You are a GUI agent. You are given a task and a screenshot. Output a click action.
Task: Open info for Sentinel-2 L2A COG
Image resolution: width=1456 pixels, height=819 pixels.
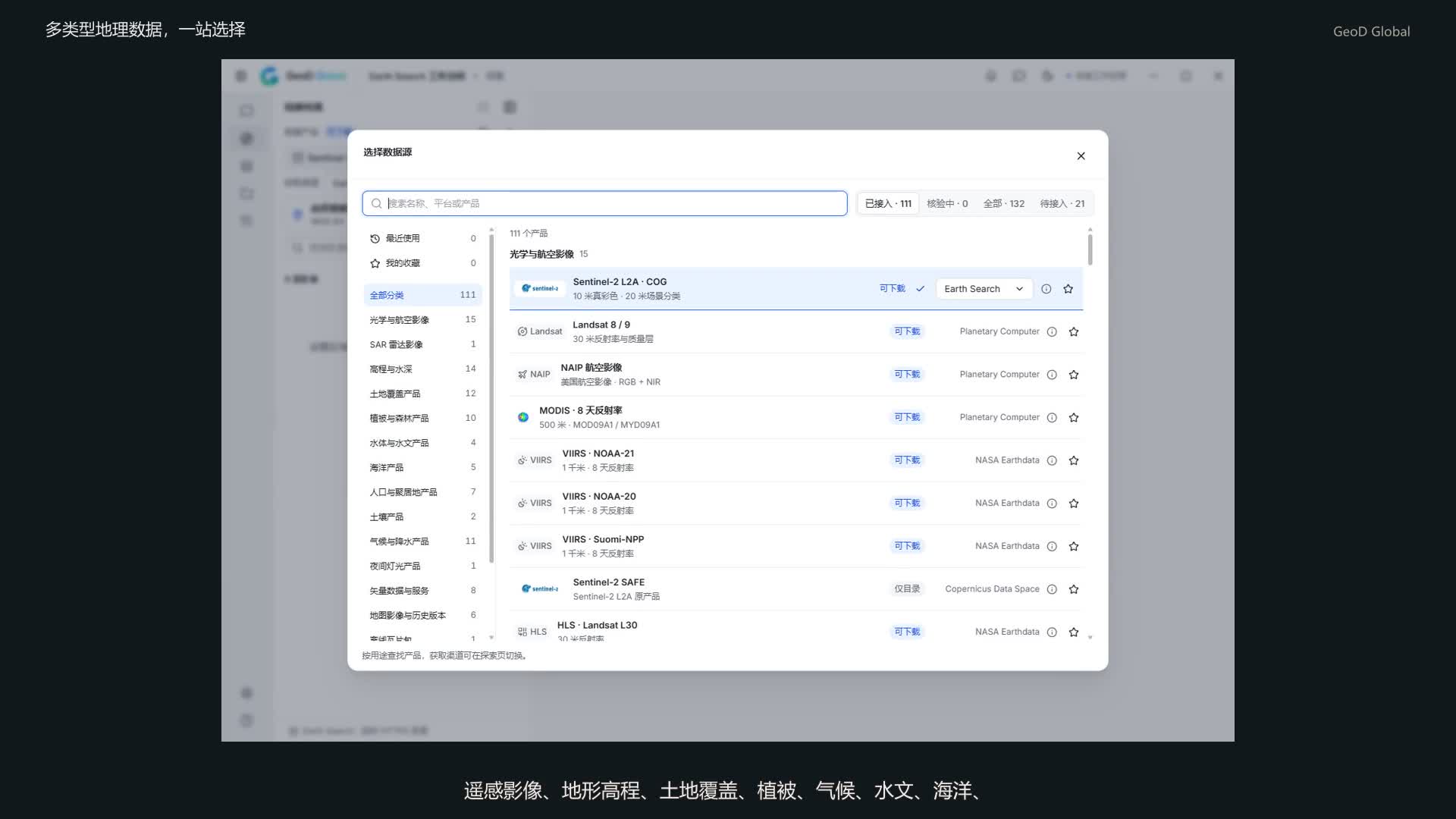coord(1046,289)
